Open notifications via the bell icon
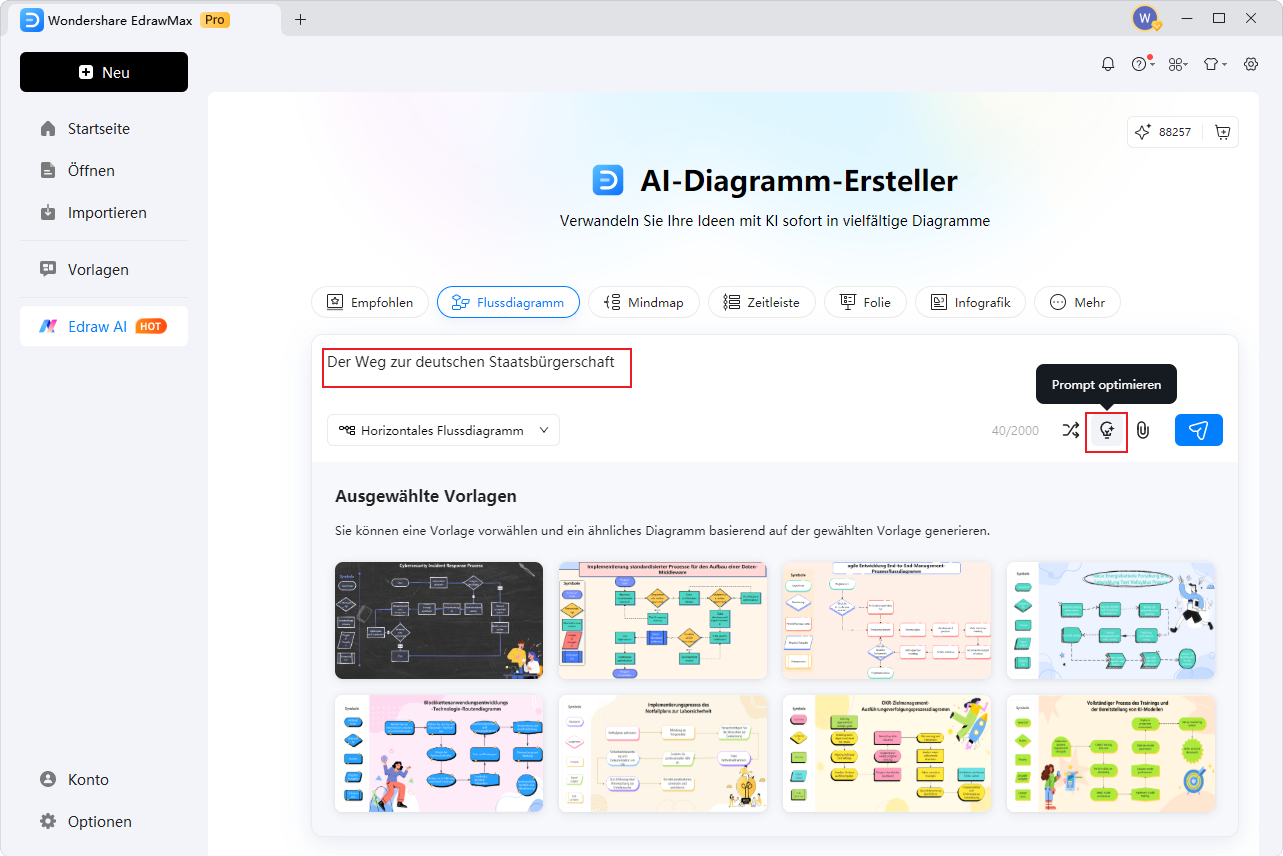The height and width of the screenshot is (856, 1283). (1107, 63)
